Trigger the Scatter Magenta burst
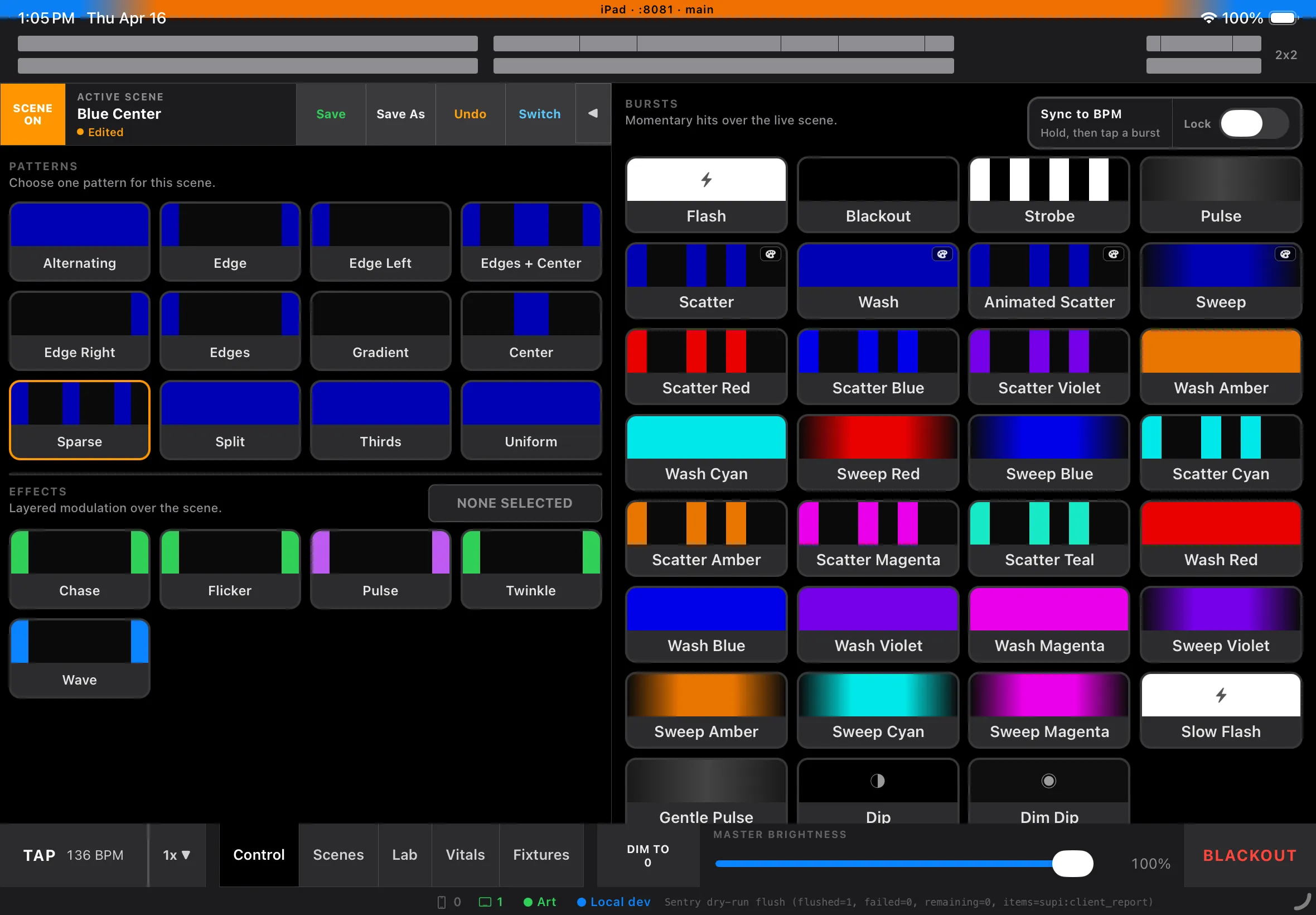 (878, 538)
